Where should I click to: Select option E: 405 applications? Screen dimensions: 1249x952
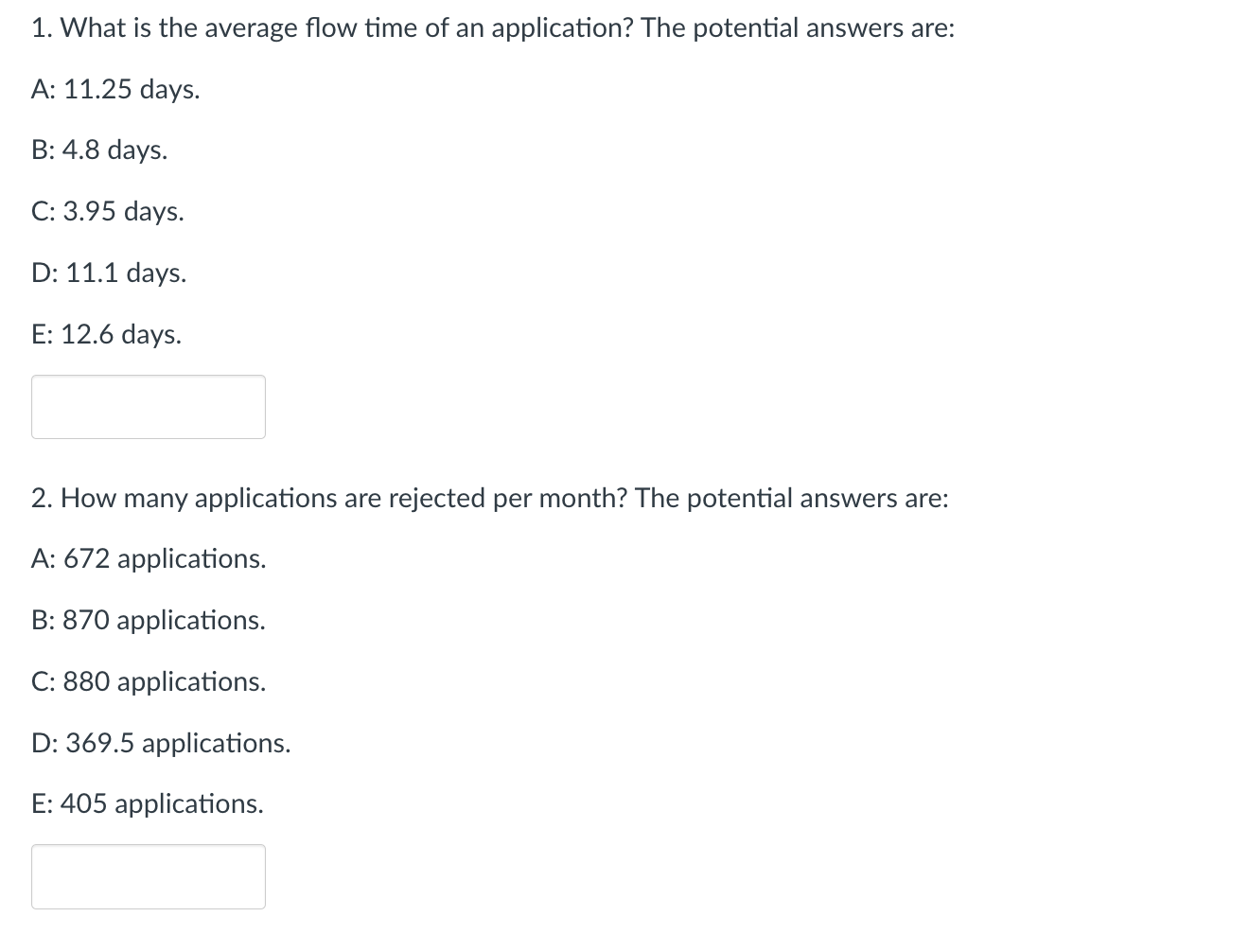tap(148, 803)
